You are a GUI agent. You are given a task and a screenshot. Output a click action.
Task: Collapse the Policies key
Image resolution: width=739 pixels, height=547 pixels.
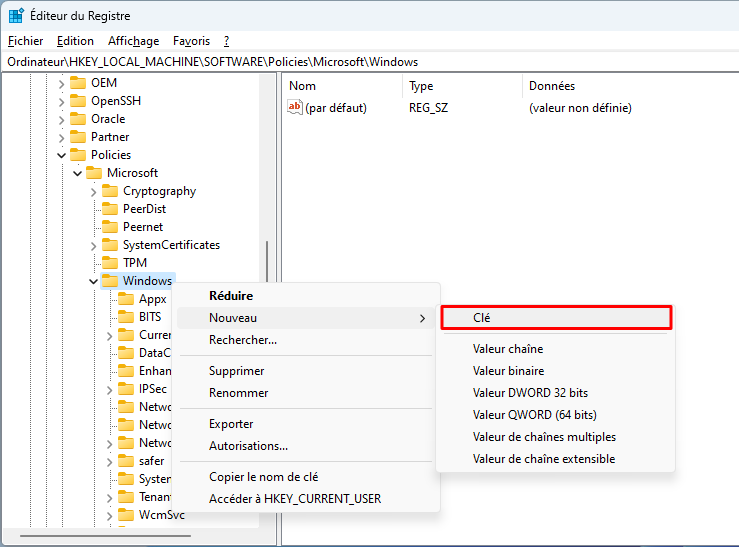pos(61,155)
